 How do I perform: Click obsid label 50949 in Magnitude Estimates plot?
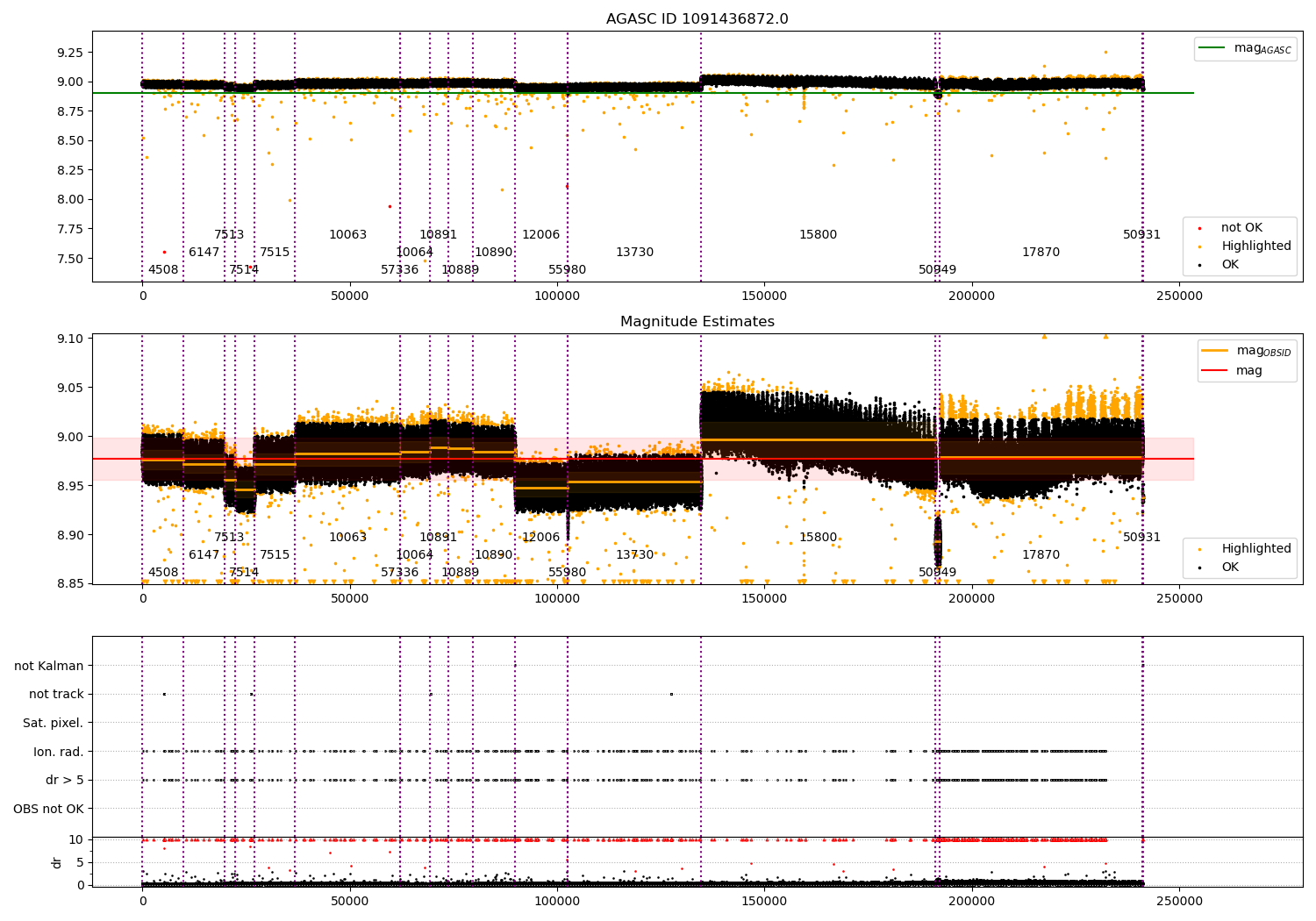point(937,573)
